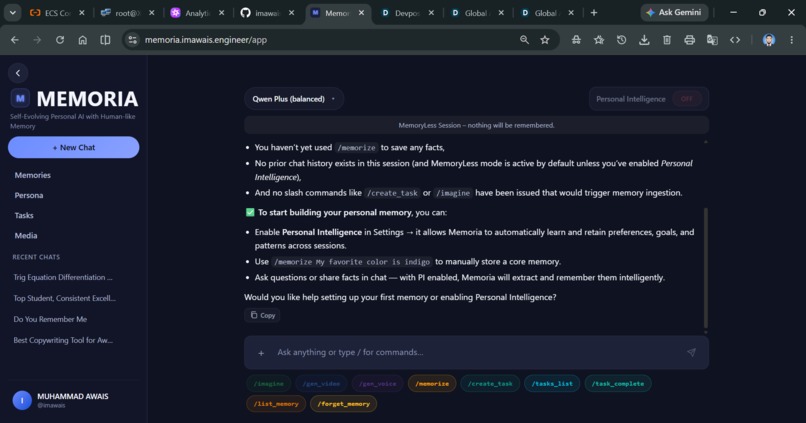Toggle Personal Intelligence on

[x=687, y=99]
